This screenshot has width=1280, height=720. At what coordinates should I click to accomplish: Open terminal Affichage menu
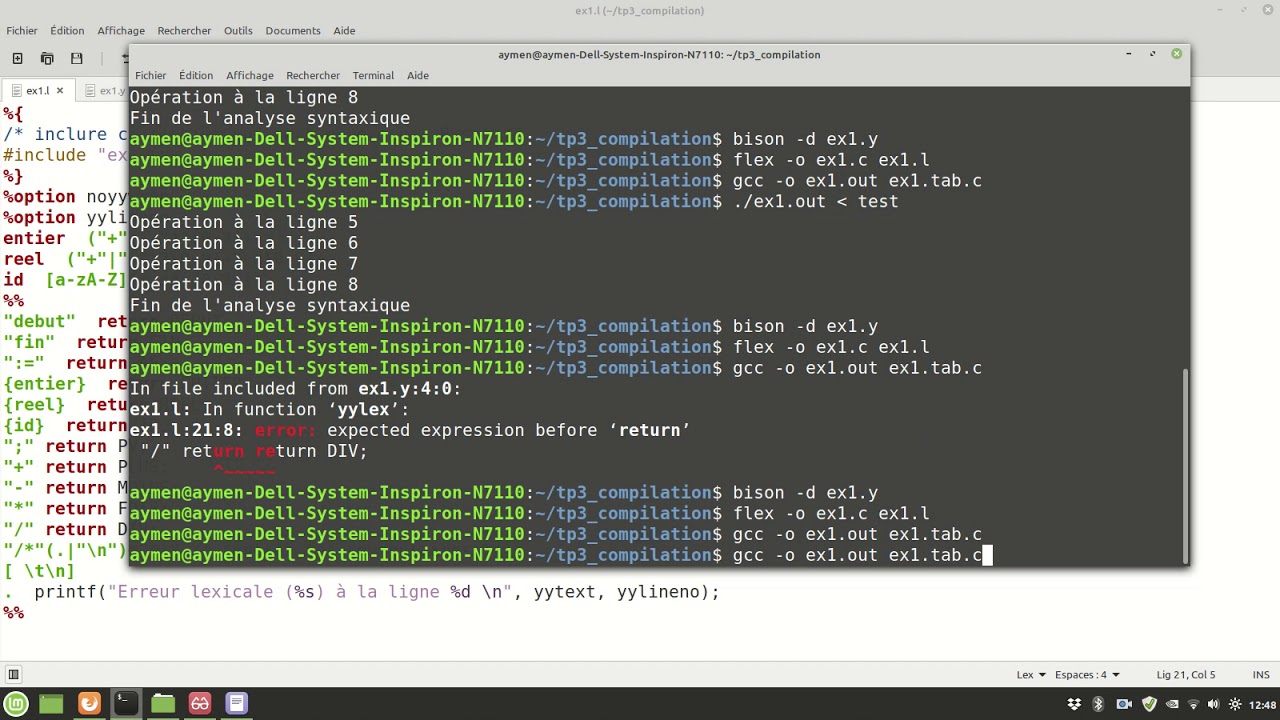point(250,76)
